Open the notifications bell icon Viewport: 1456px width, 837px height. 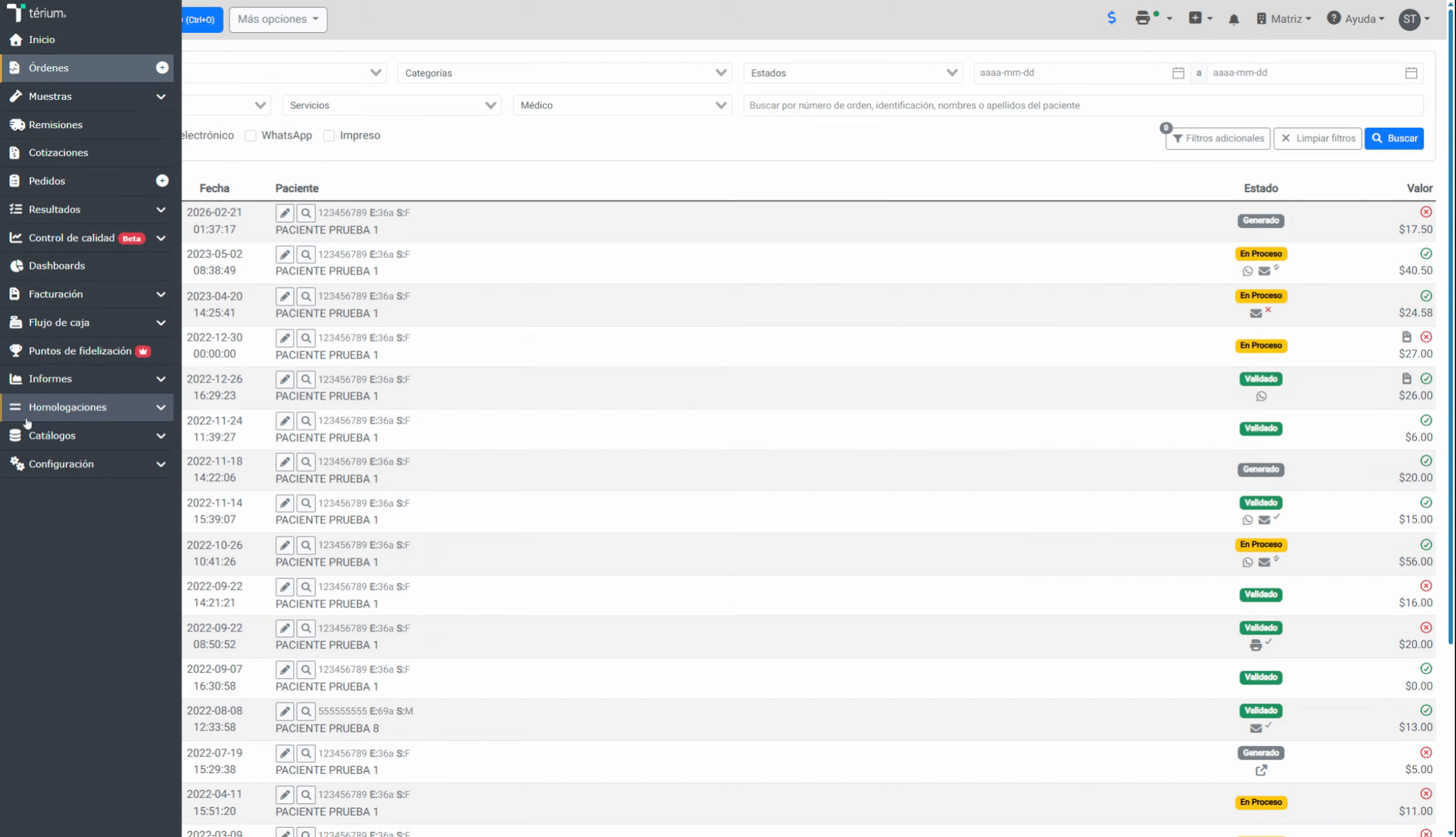[x=1233, y=19]
